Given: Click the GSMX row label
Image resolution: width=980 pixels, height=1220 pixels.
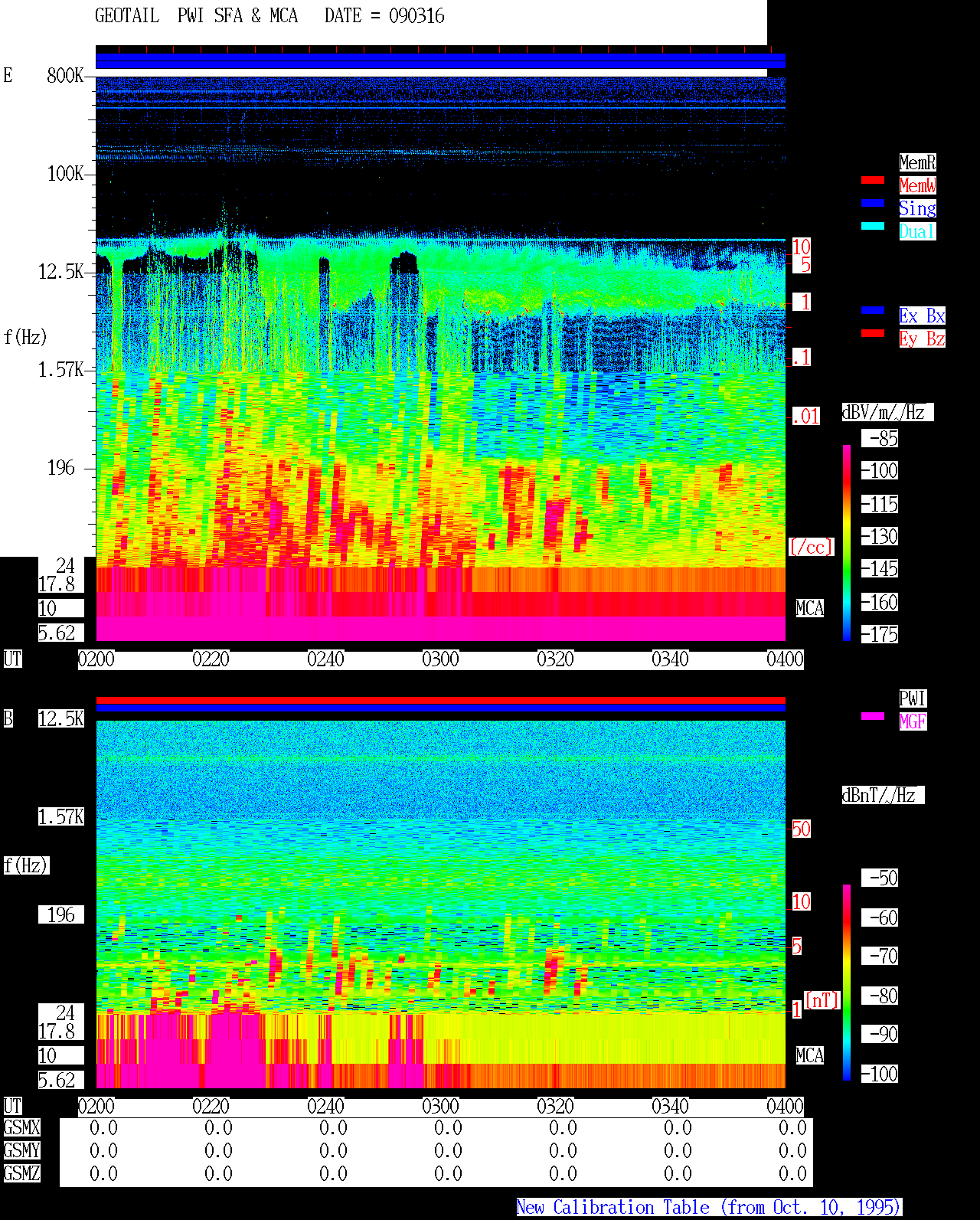Looking at the screenshot, I should [x=21, y=1127].
